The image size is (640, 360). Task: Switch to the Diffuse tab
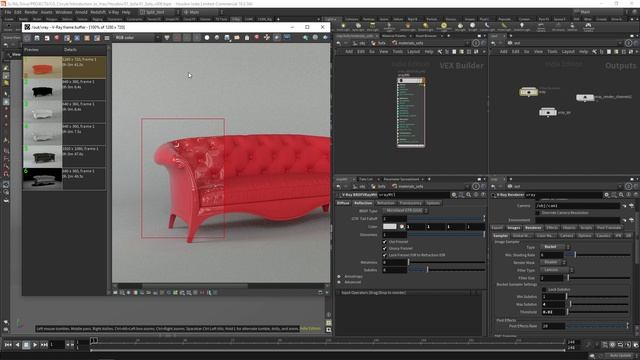click(x=343, y=203)
